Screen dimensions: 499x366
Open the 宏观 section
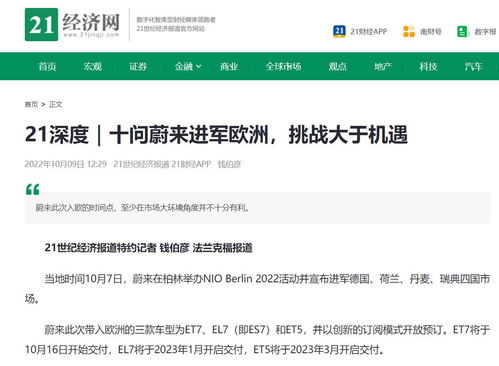(x=93, y=66)
